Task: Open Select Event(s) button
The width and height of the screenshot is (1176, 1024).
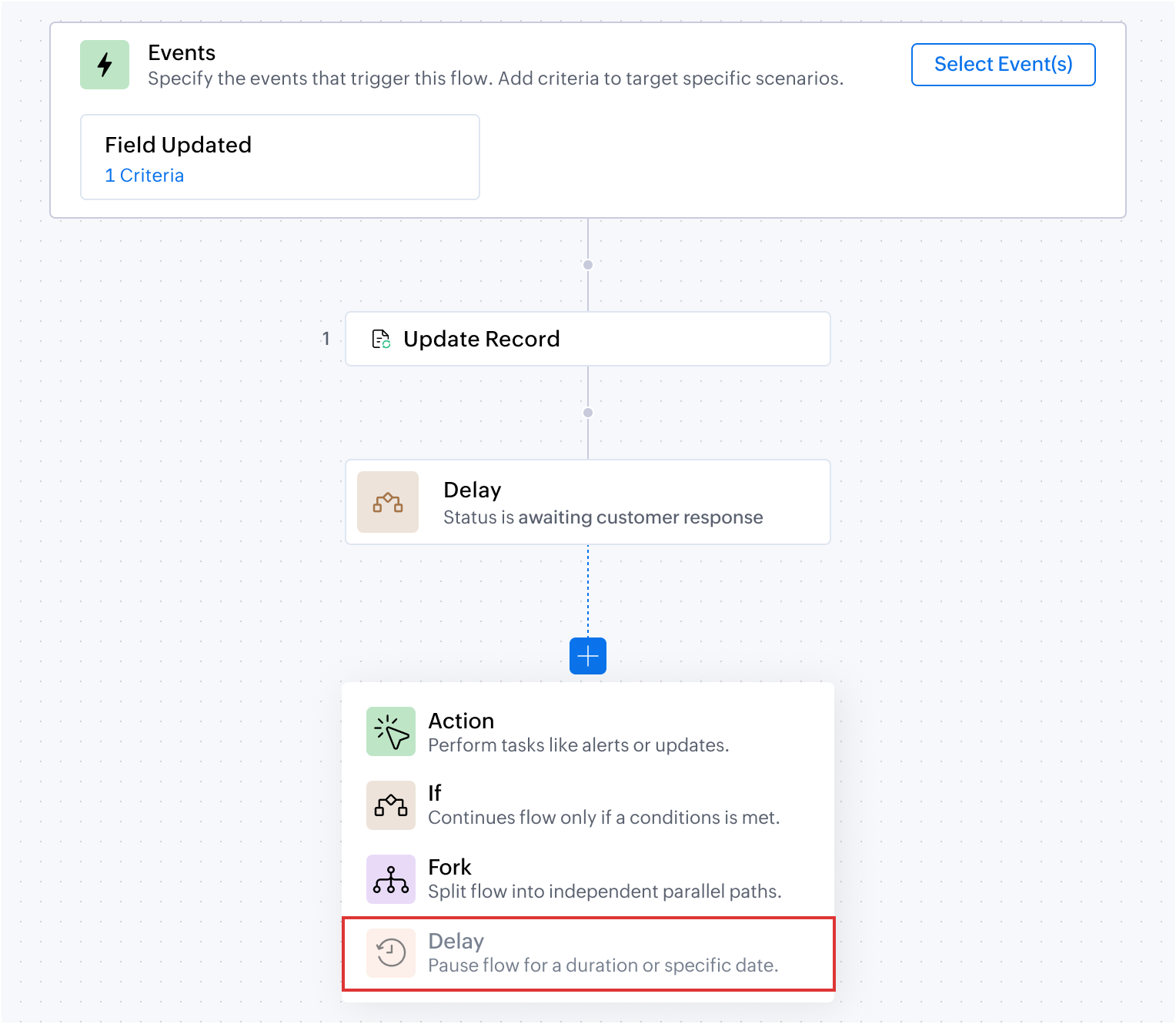Action: 1004,65
